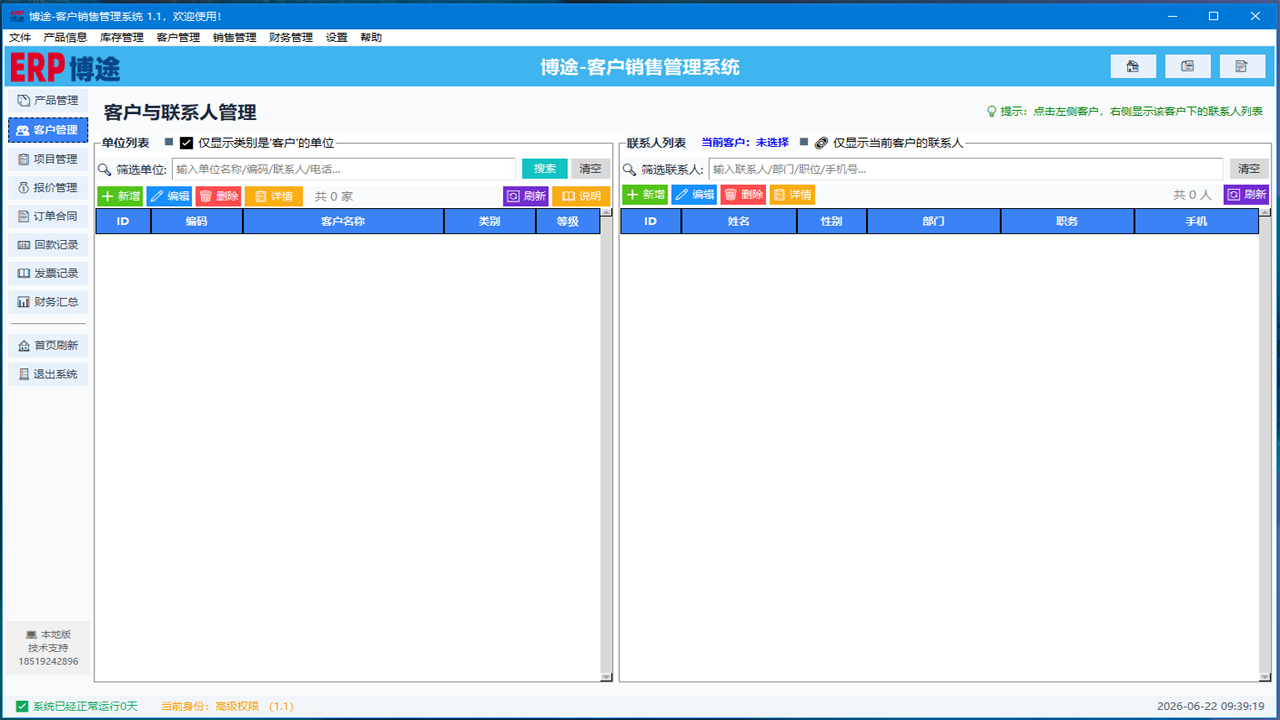Open 项目管理 in the sidebar
Screen dimensions: 1280x720
pyautogui.click(x=48, y=159)
